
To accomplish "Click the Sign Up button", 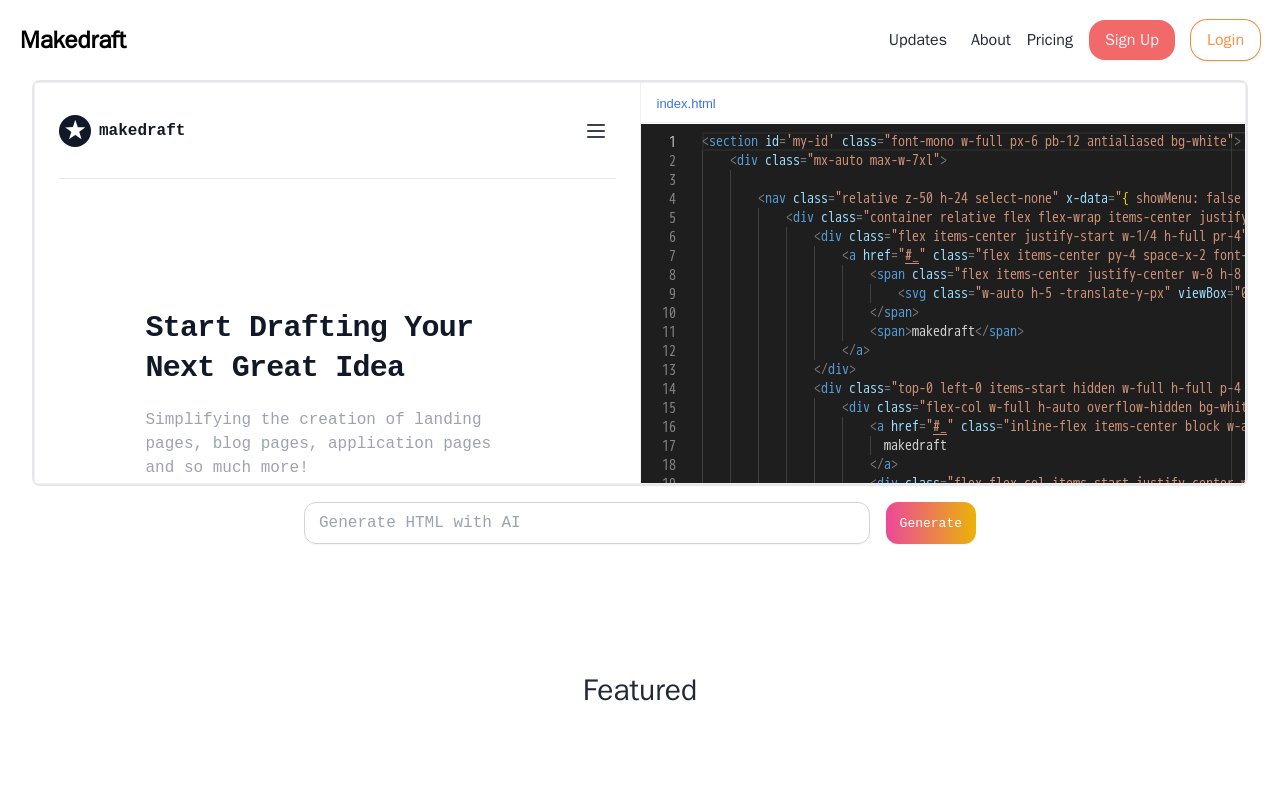I will pos(1131,40).
